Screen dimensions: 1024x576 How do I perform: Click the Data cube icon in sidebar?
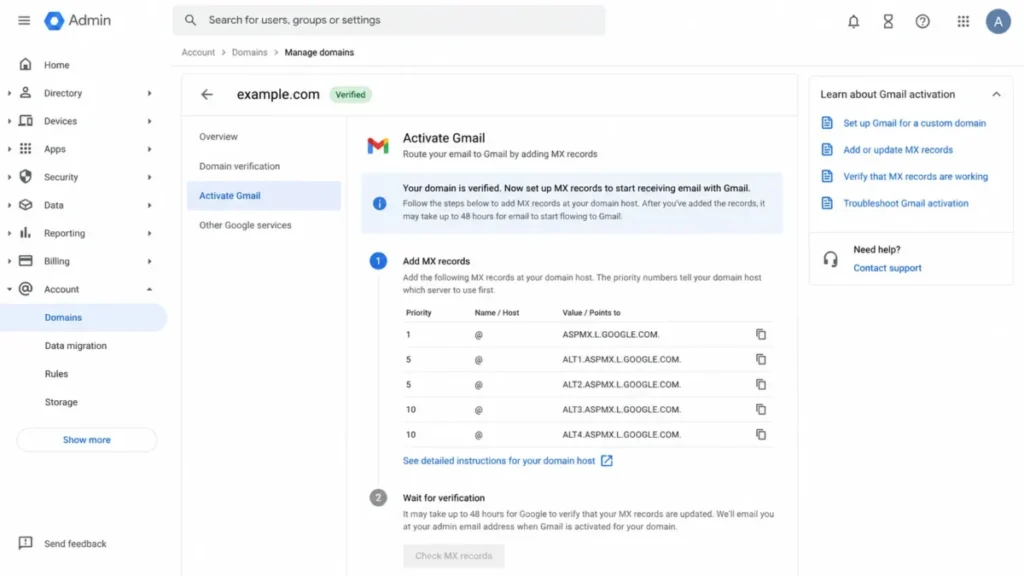pyautogui.click(x=25, y=204)
